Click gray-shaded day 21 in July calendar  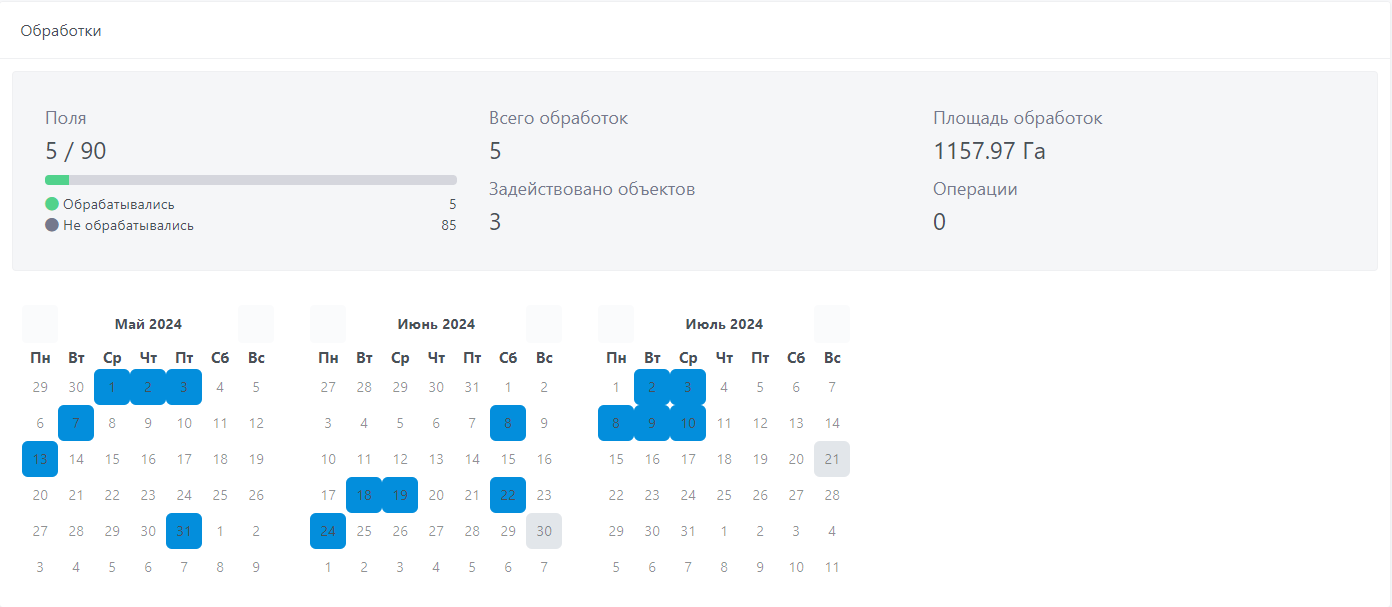(x=832, y=459)
